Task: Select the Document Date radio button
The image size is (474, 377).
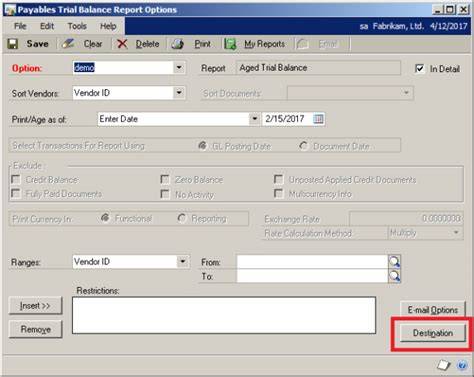Action: click(303, 146)
